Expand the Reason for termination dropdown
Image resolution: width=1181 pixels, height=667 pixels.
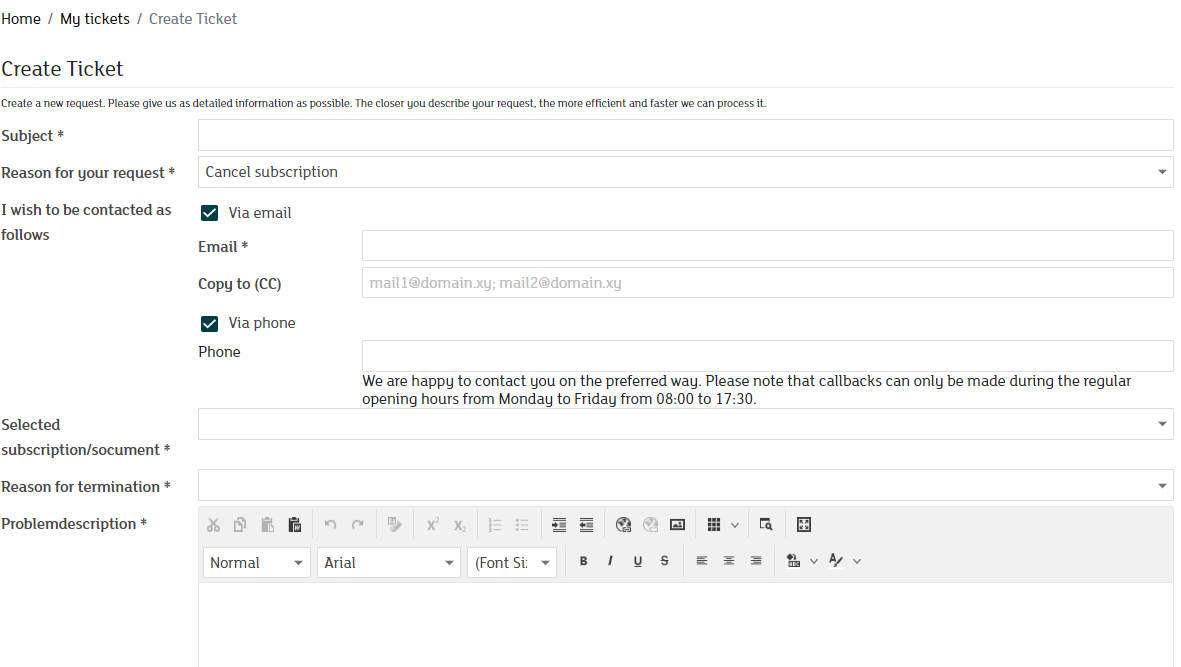pyautogui.click(x=685, y=486)
